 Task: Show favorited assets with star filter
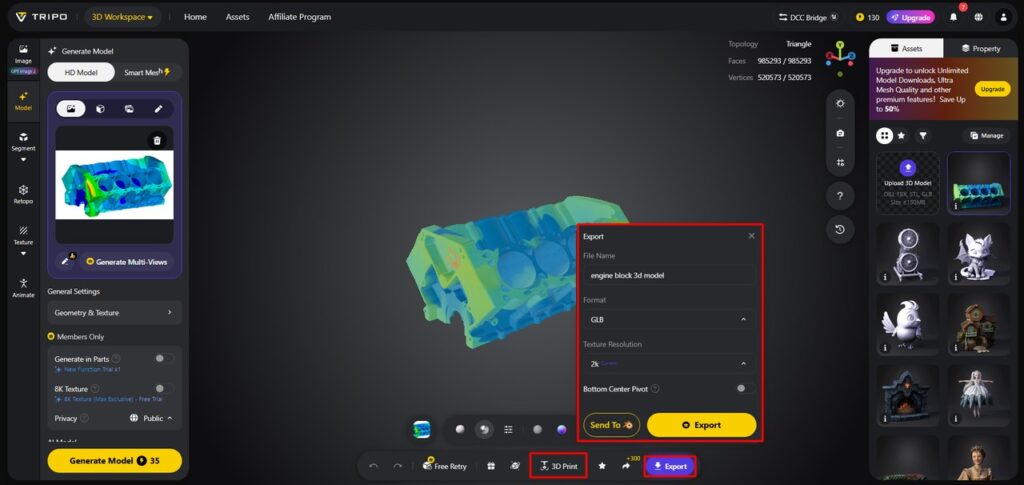coord(901,136)
